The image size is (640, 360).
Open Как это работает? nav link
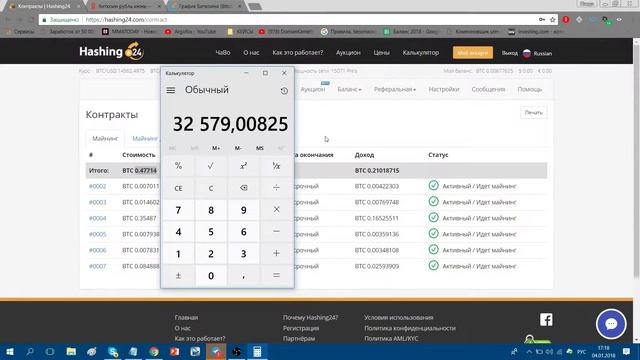click(298, 53)
